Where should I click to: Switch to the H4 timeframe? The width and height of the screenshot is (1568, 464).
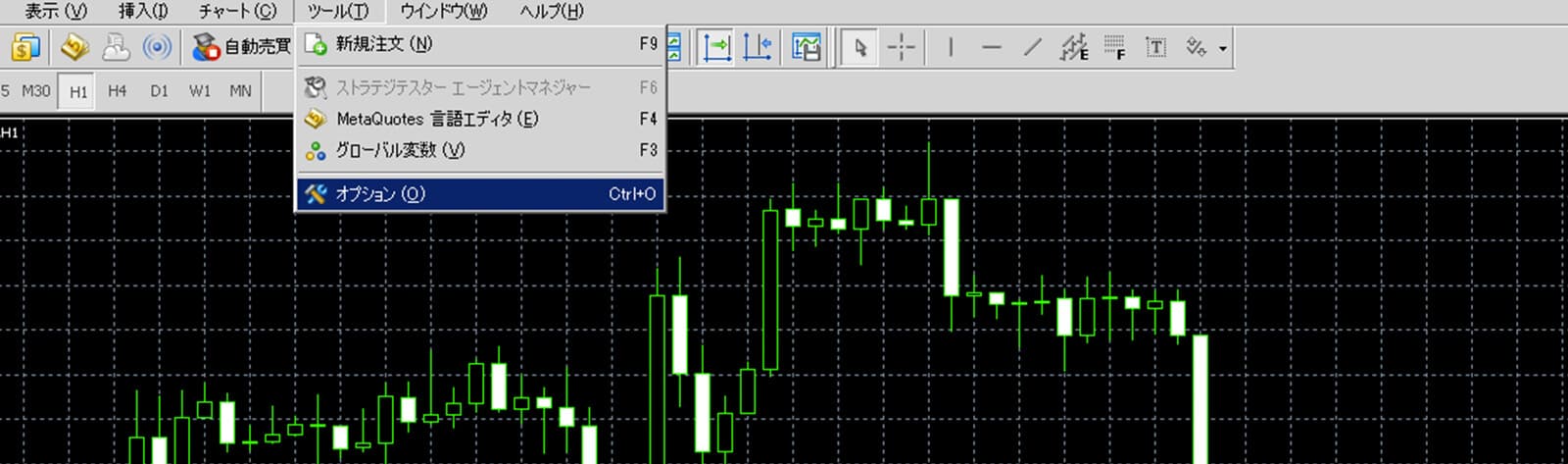click(x=118, y=91)
